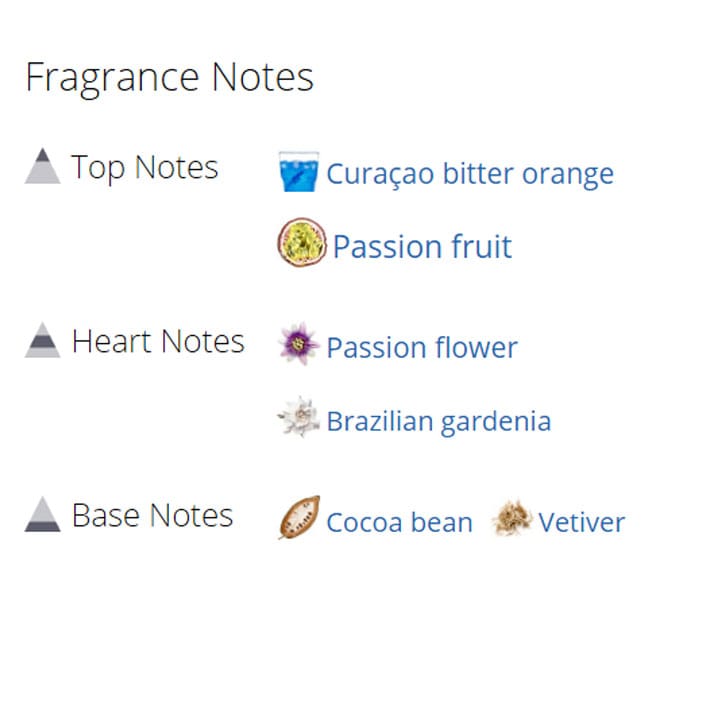Click the Vetiver root icon
720x720 pixels.
[512, 518]
